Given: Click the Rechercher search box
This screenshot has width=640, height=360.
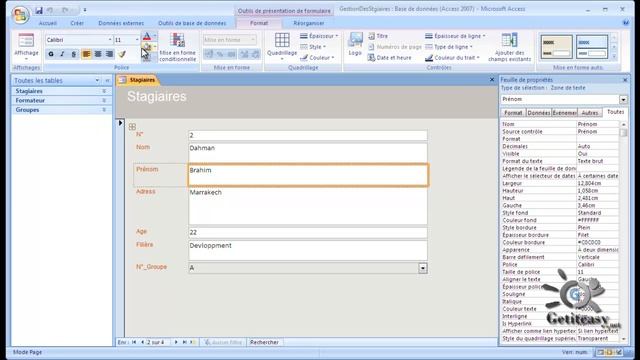Looking at the screenshot, I should 264,342.
